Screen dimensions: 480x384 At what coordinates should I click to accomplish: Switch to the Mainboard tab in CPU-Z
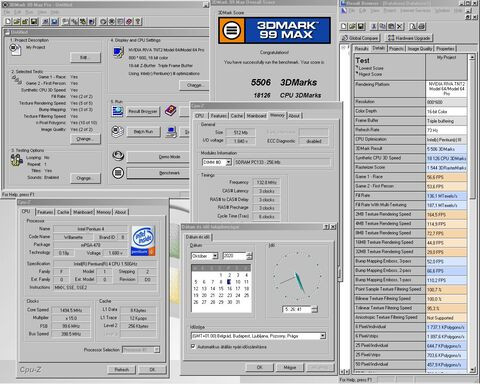coord(83,212)
